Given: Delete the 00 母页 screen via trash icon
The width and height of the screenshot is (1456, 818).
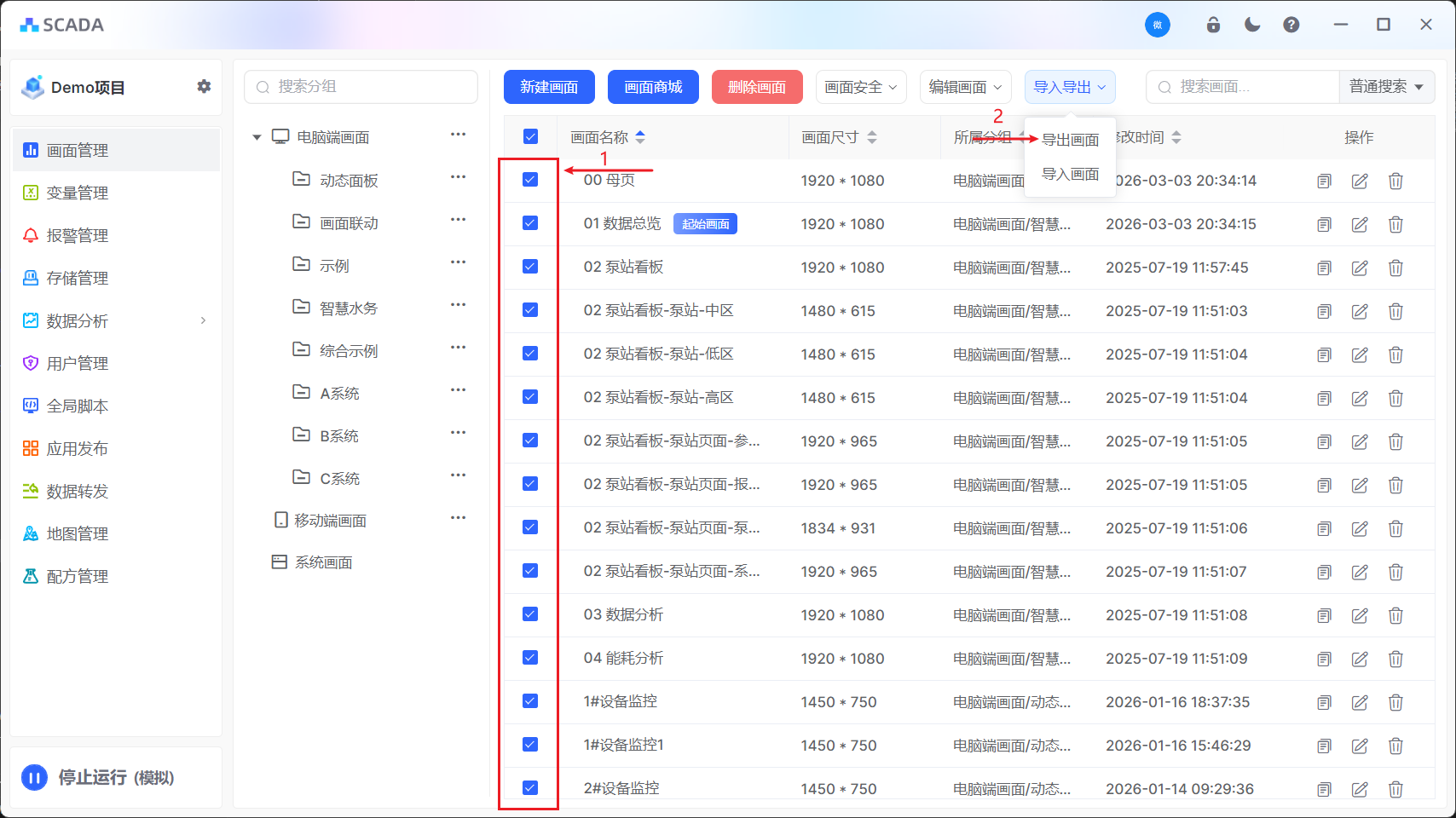Looking at the screenshot, I should coord(1395,181).
